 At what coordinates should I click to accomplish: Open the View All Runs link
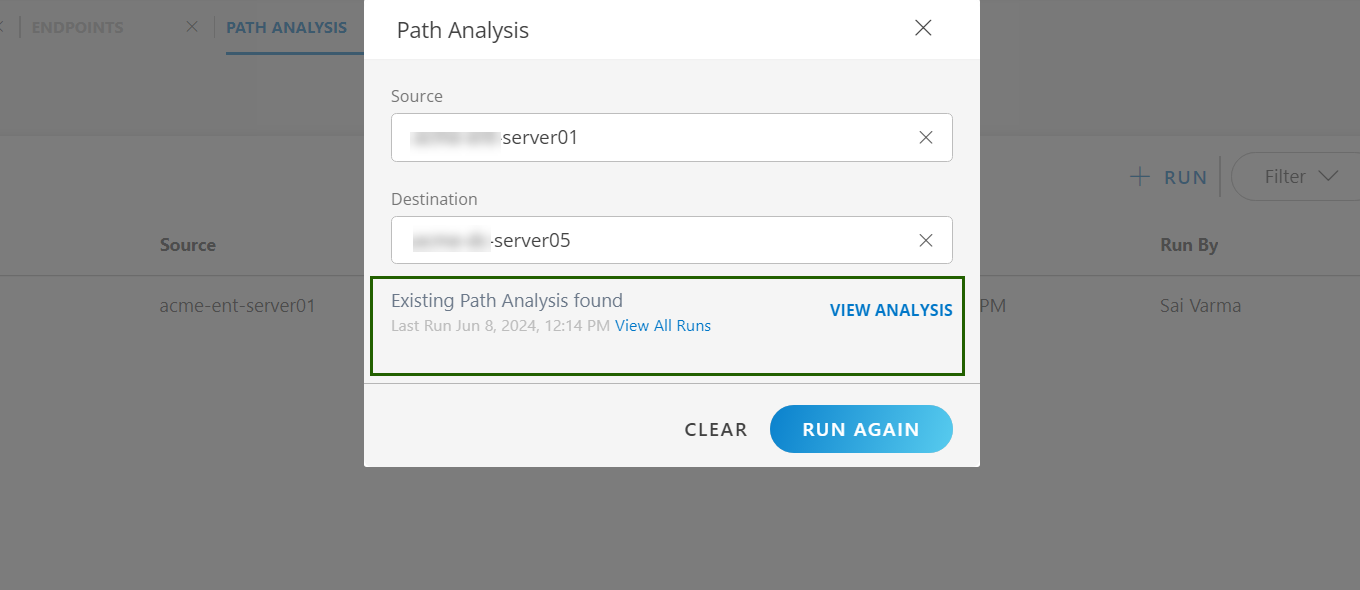pyautogui.click(x=663, y=325)
